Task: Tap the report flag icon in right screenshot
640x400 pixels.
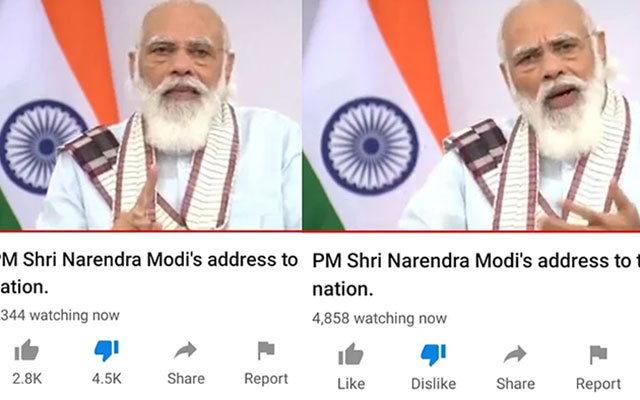Action: [598, 355]
